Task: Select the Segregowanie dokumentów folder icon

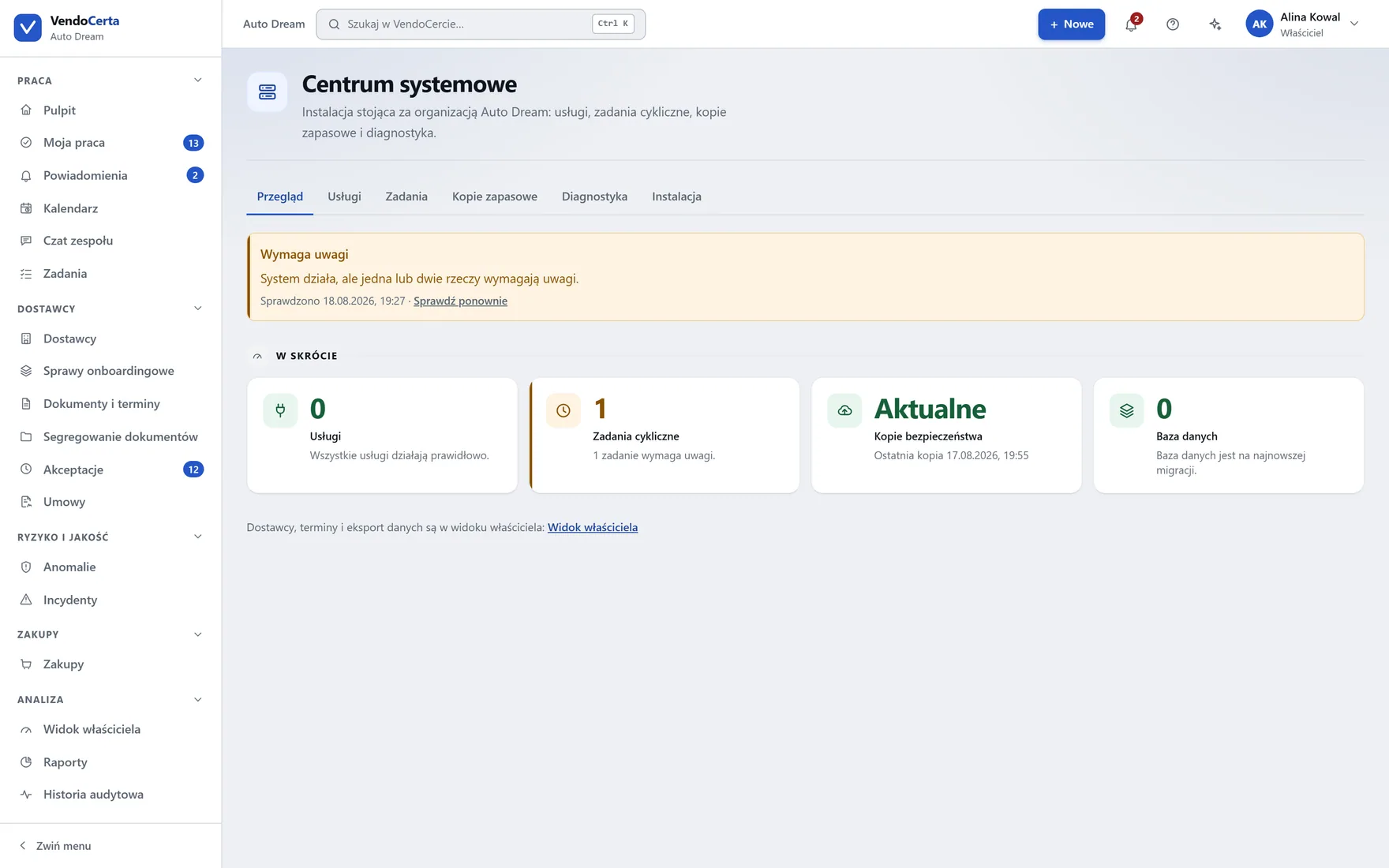Action: click(26, 436)
